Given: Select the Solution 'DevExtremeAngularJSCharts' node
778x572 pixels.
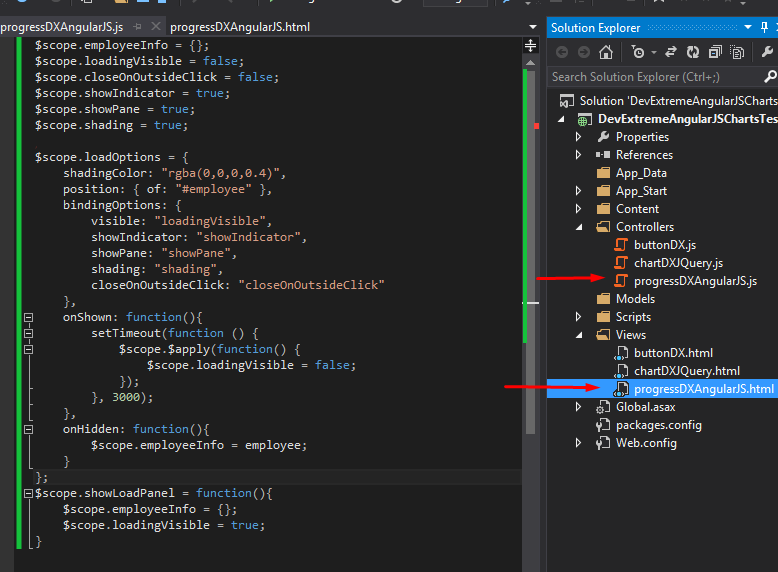Looking at the screenshot, I should pos(668,101).
